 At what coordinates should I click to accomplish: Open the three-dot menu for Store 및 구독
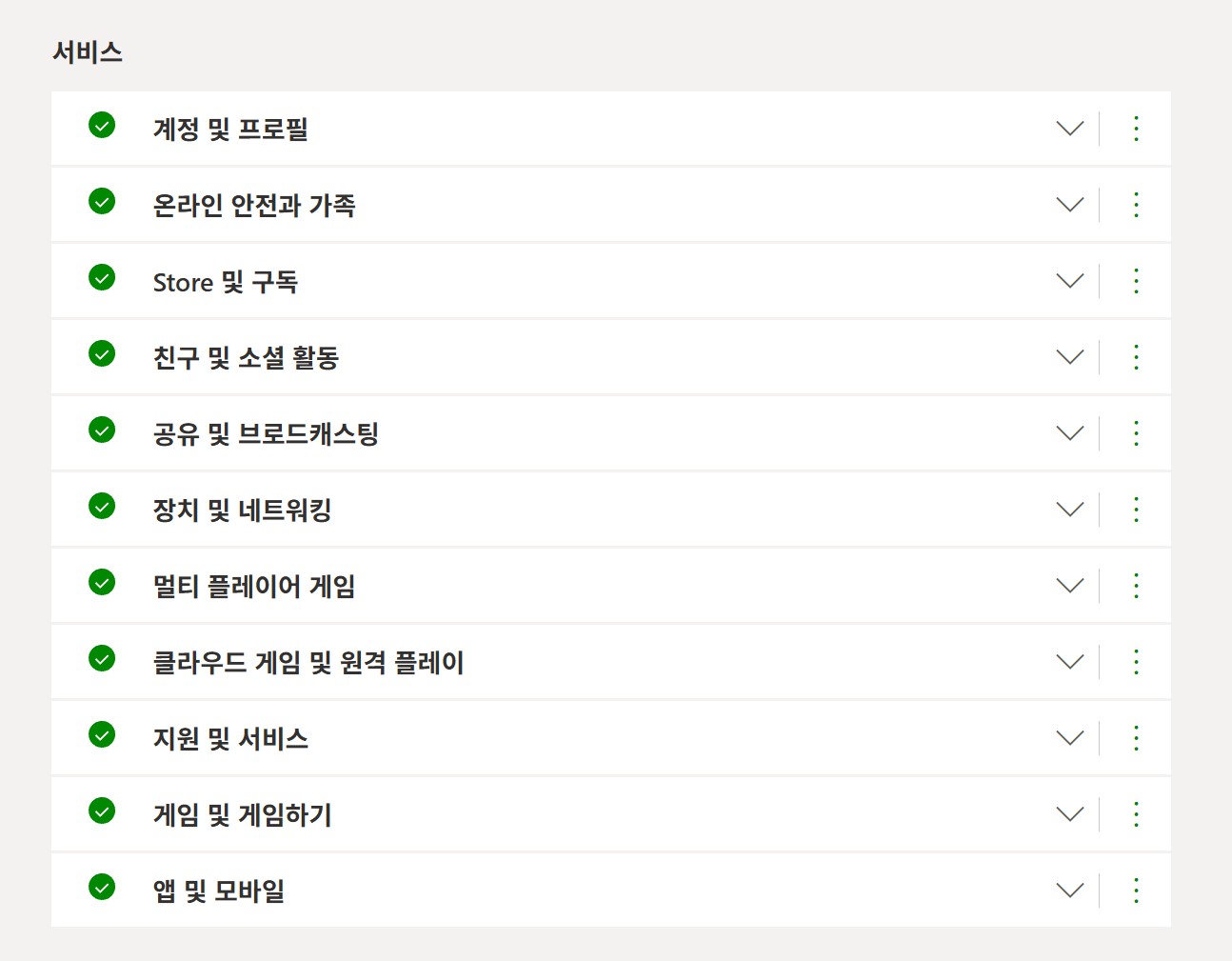click(1136, 281)
